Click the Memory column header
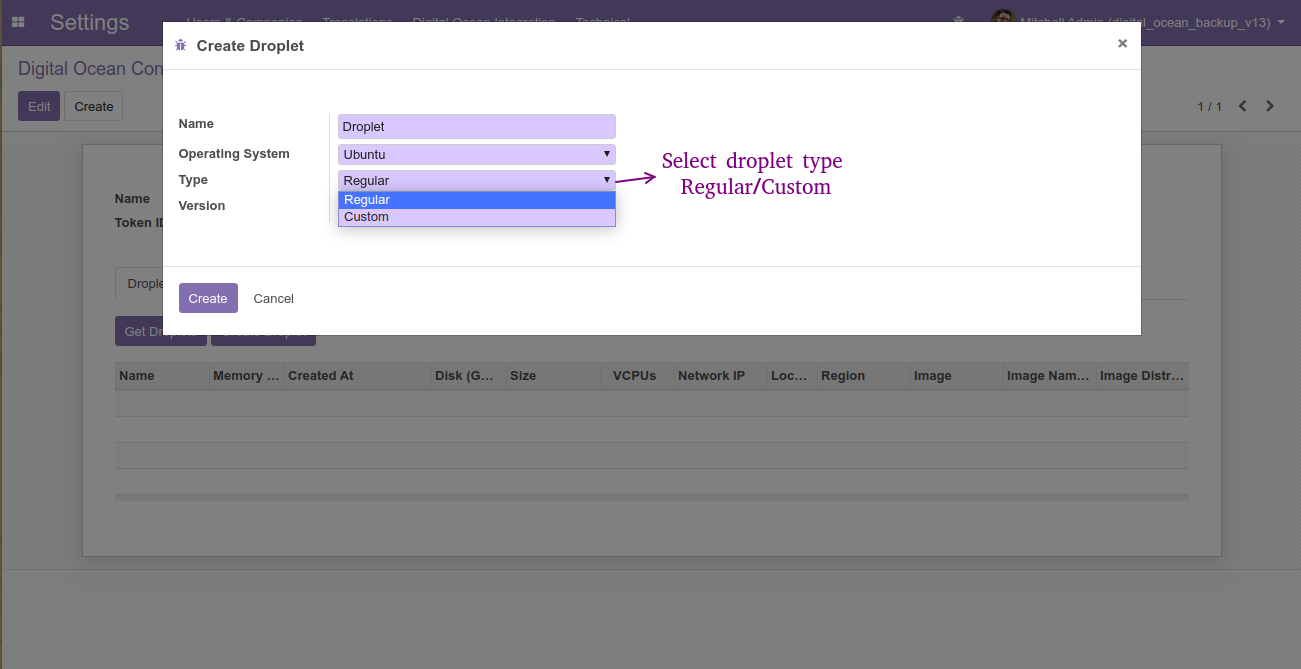 pyautogui.click(x=247, y=376)
